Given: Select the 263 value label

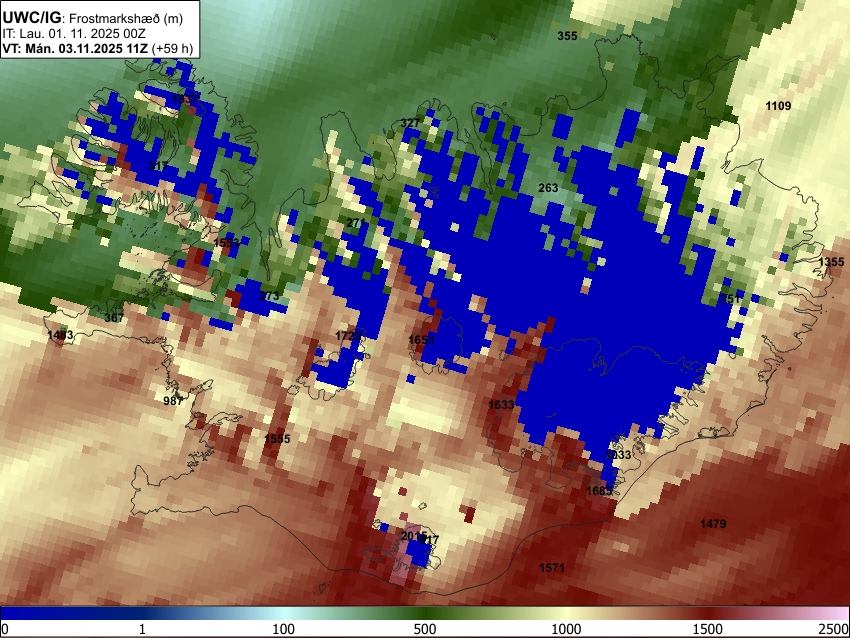Looking at the screenshot, I should pos(548,188).
